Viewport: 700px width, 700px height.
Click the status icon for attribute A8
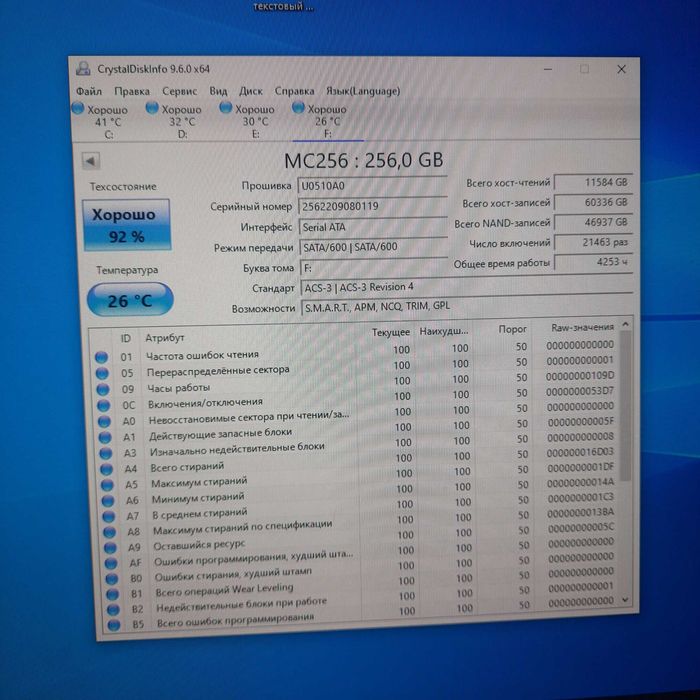pyautogui.click(x=110, y=532)
